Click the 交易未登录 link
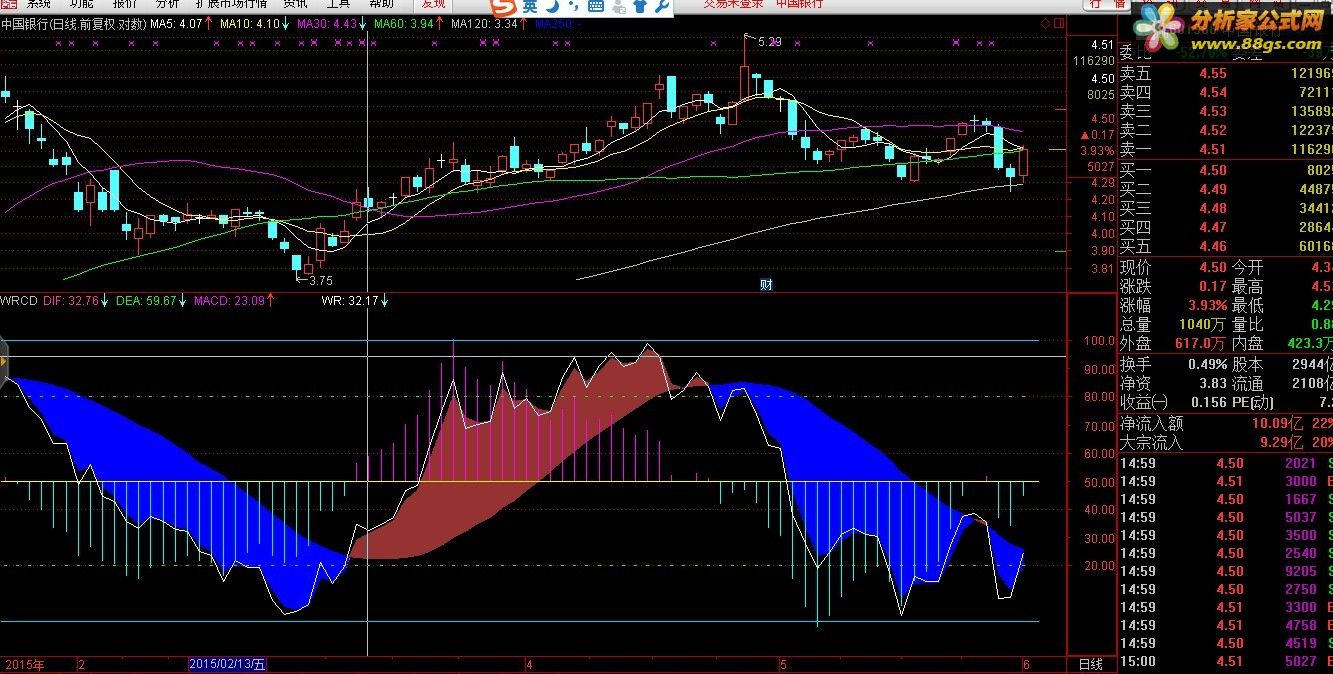The image size is (1333, 674). pos(733,4)
